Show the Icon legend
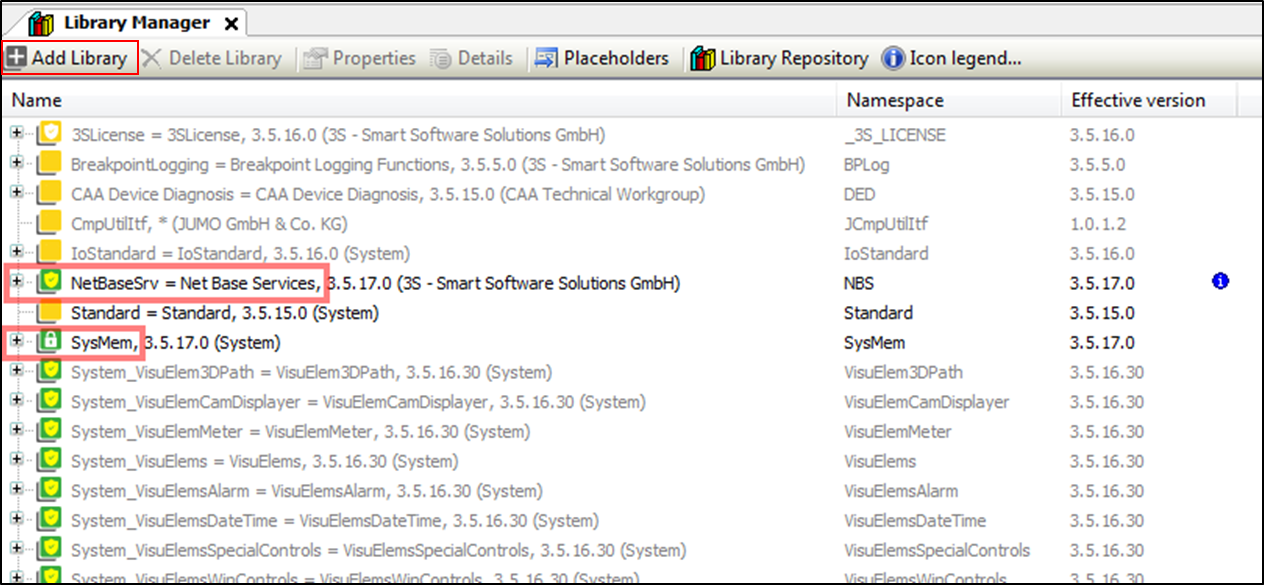This screenshot has height=585, width=1264. [952, 58]
